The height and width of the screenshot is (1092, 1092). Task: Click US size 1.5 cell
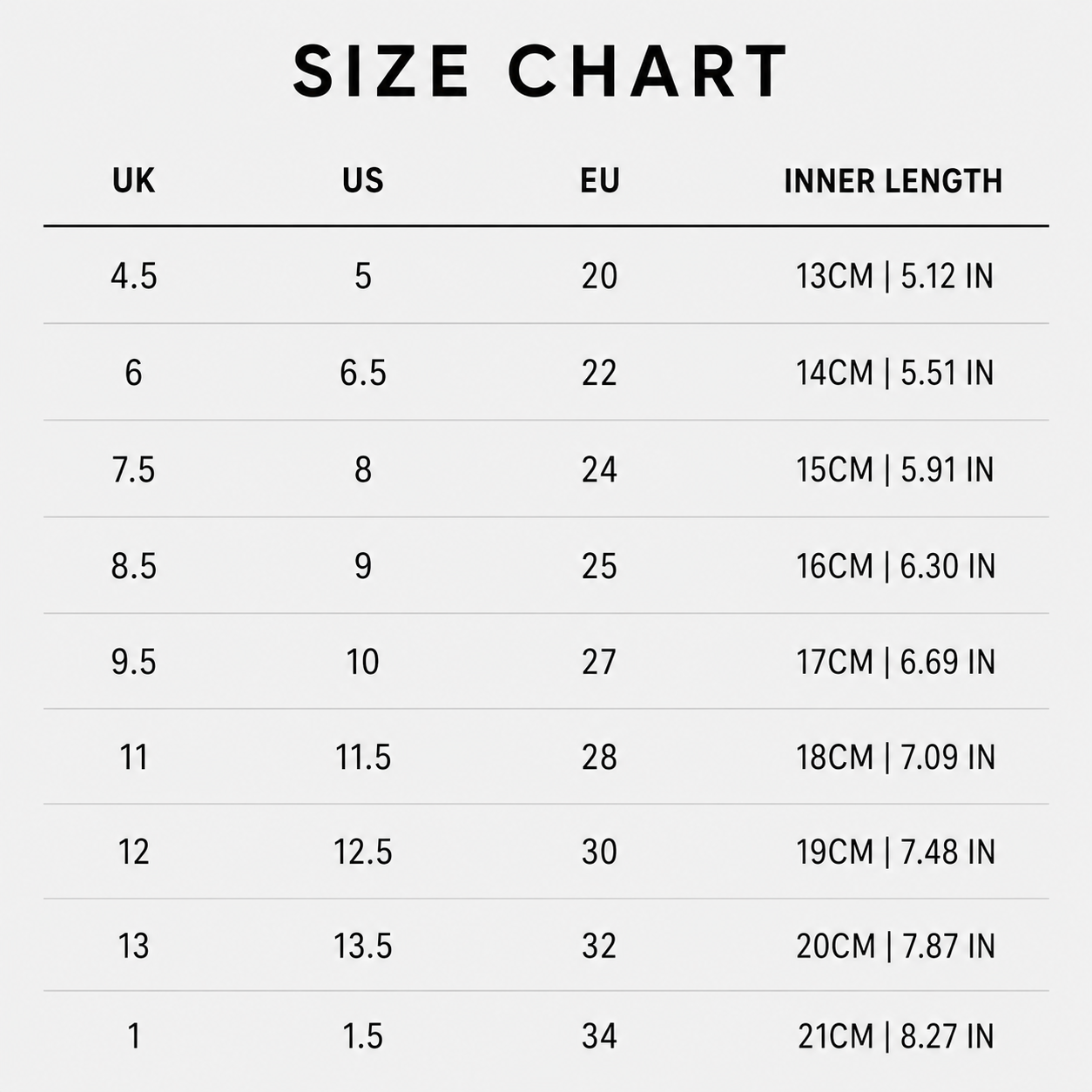pyautogui.click(x=362, y=1036)
